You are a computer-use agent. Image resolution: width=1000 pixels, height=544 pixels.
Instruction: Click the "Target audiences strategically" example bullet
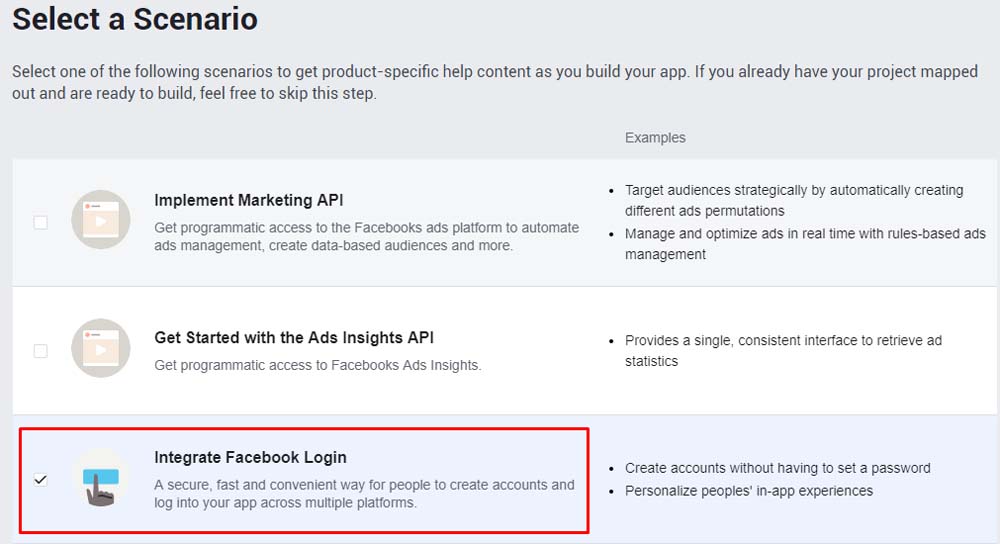pyautogui.click(x=793, y=200)
